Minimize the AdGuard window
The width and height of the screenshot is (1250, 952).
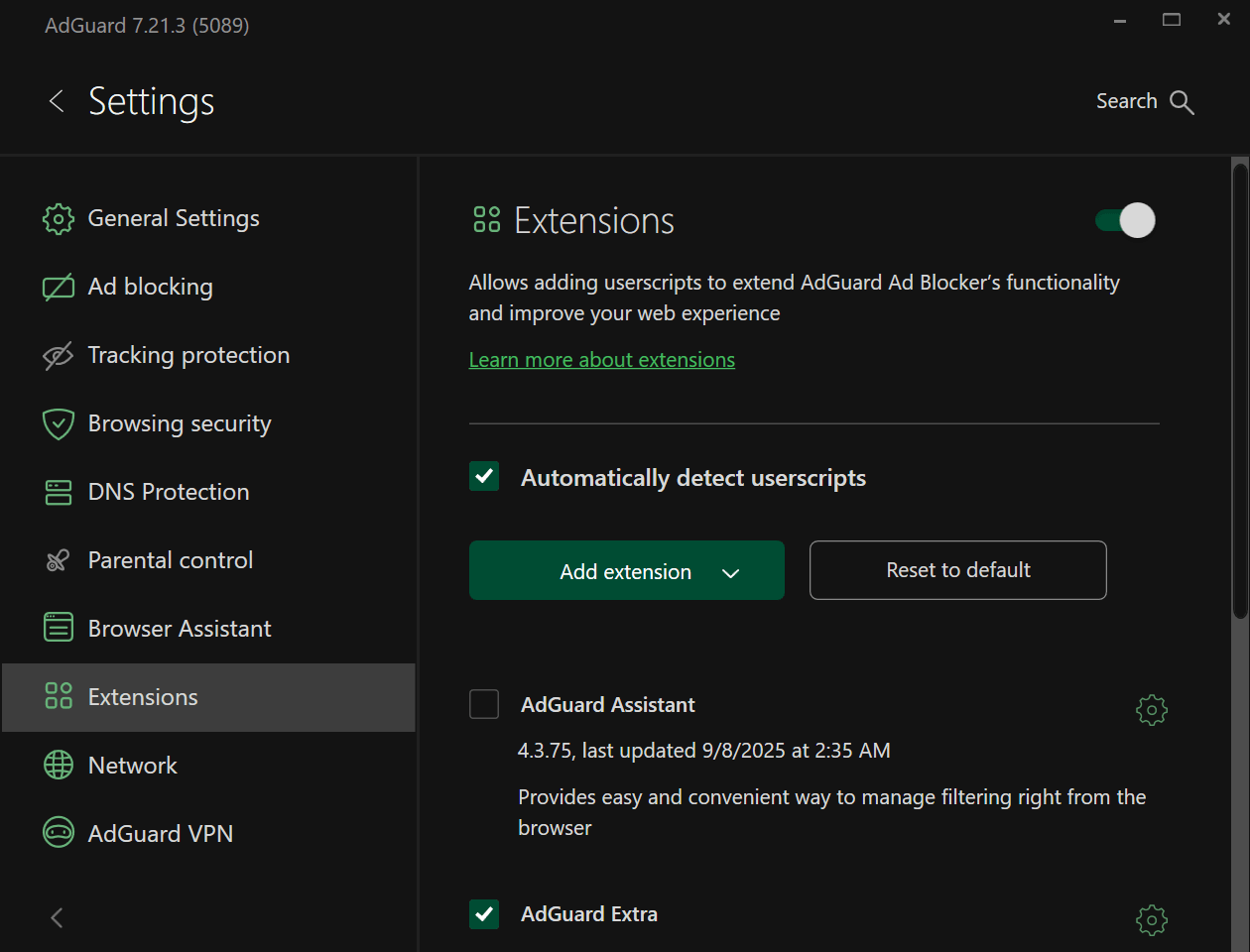1120,21
